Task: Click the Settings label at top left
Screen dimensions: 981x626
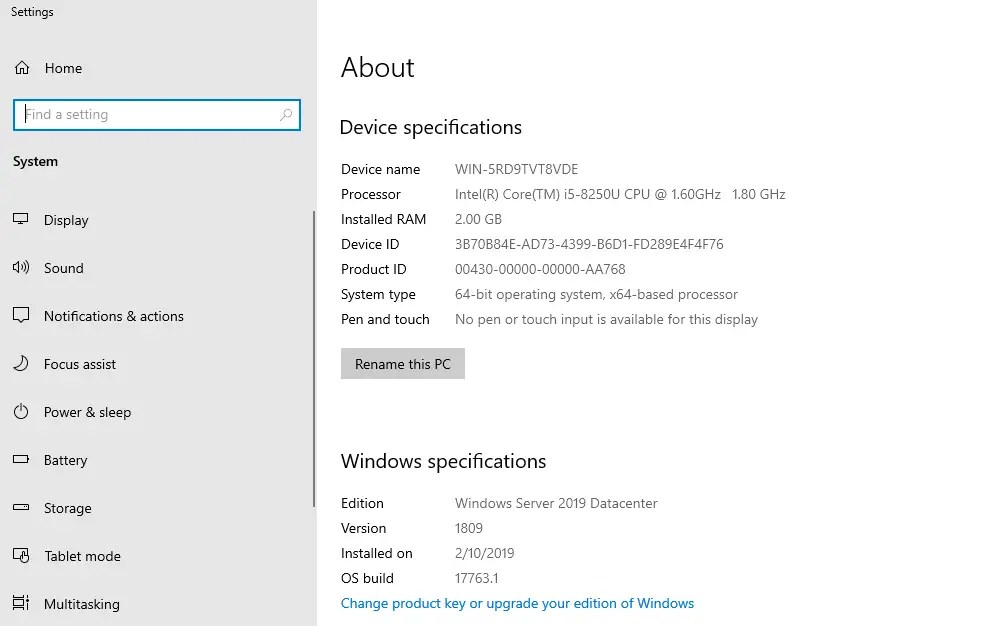Action: [31, 12]
